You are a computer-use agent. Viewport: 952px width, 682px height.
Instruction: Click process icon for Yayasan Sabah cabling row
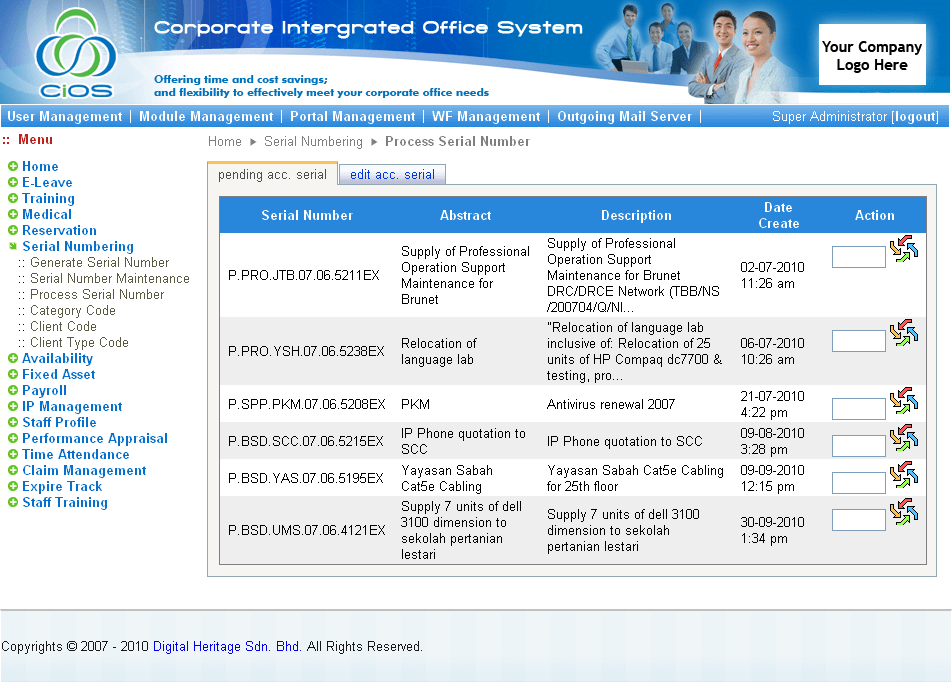click(x=904, y=475)
